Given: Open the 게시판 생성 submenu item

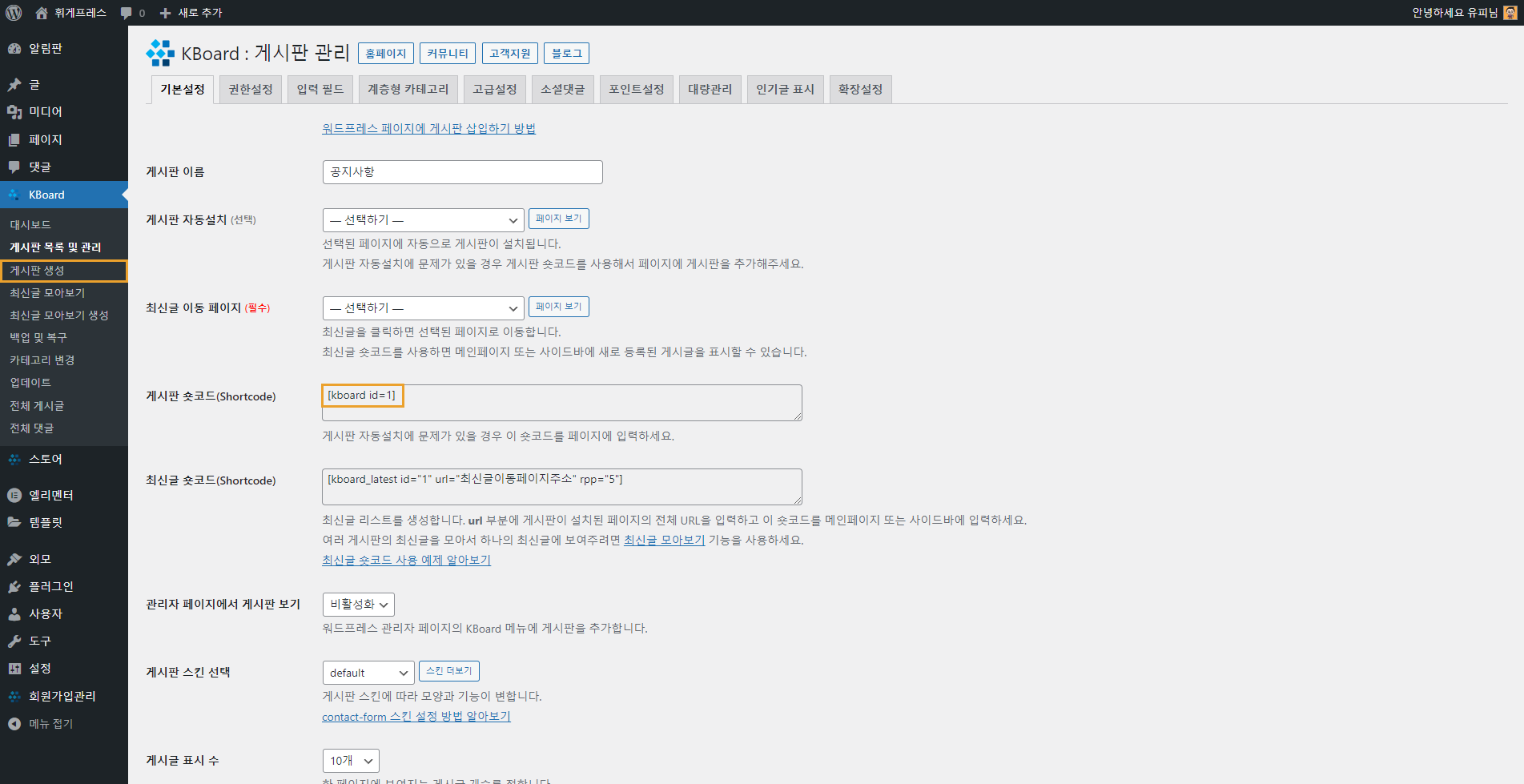Looking at the screenshot, I should (x=37, y=271).
